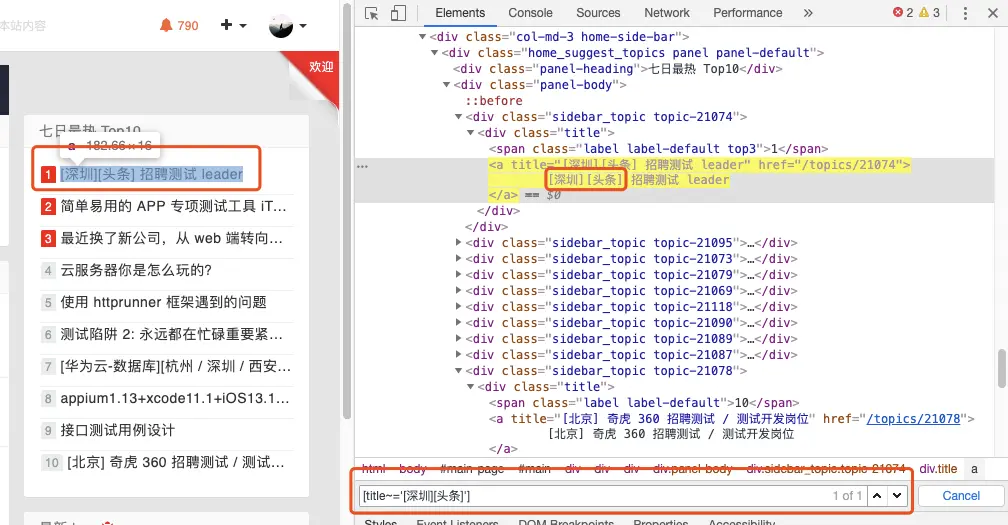Open notification bell showing 790
The image size is (1008, 525).
(179, 26)
